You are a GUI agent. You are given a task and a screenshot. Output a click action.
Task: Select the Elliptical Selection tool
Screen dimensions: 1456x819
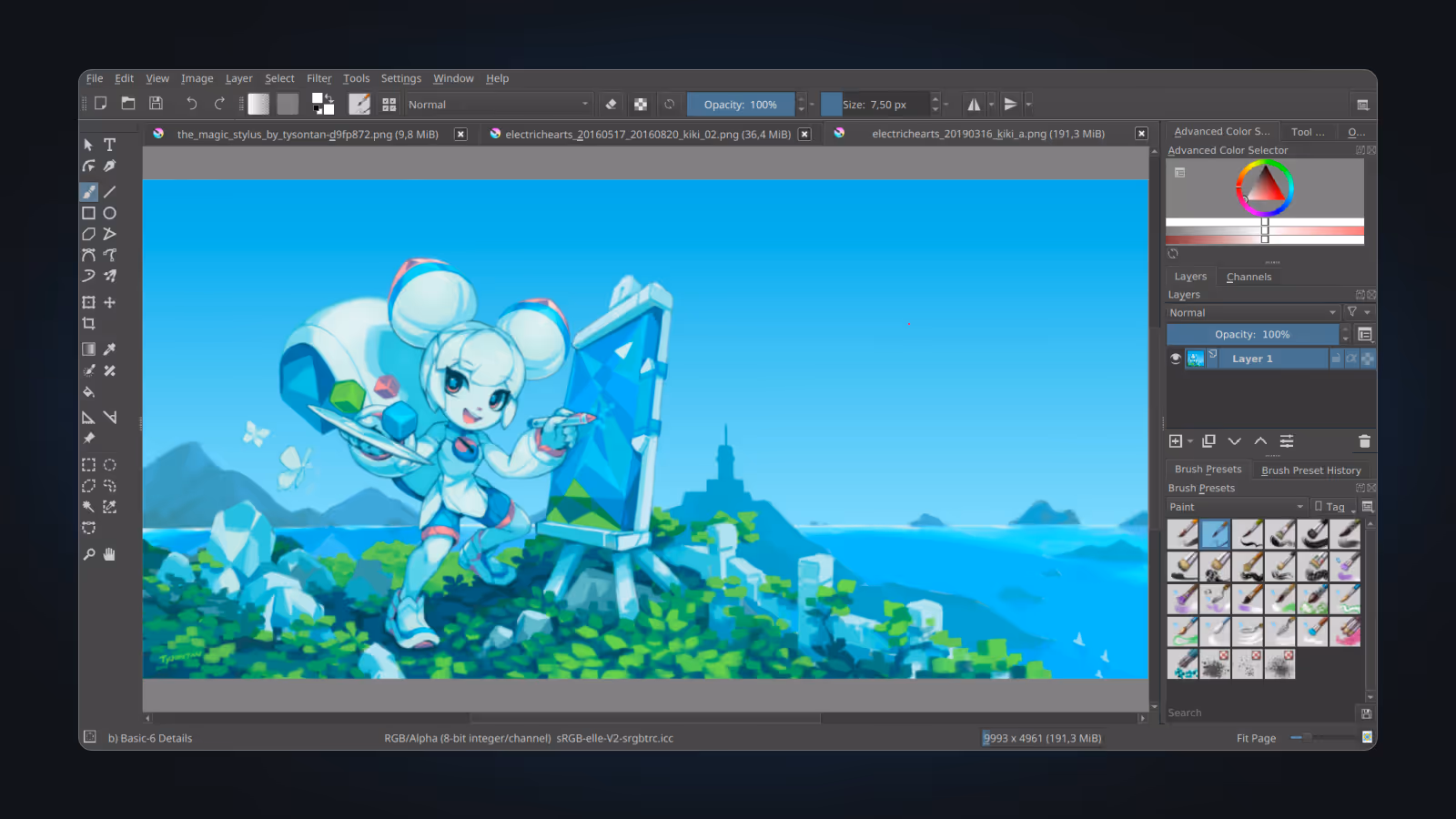[x=109, y=465]
